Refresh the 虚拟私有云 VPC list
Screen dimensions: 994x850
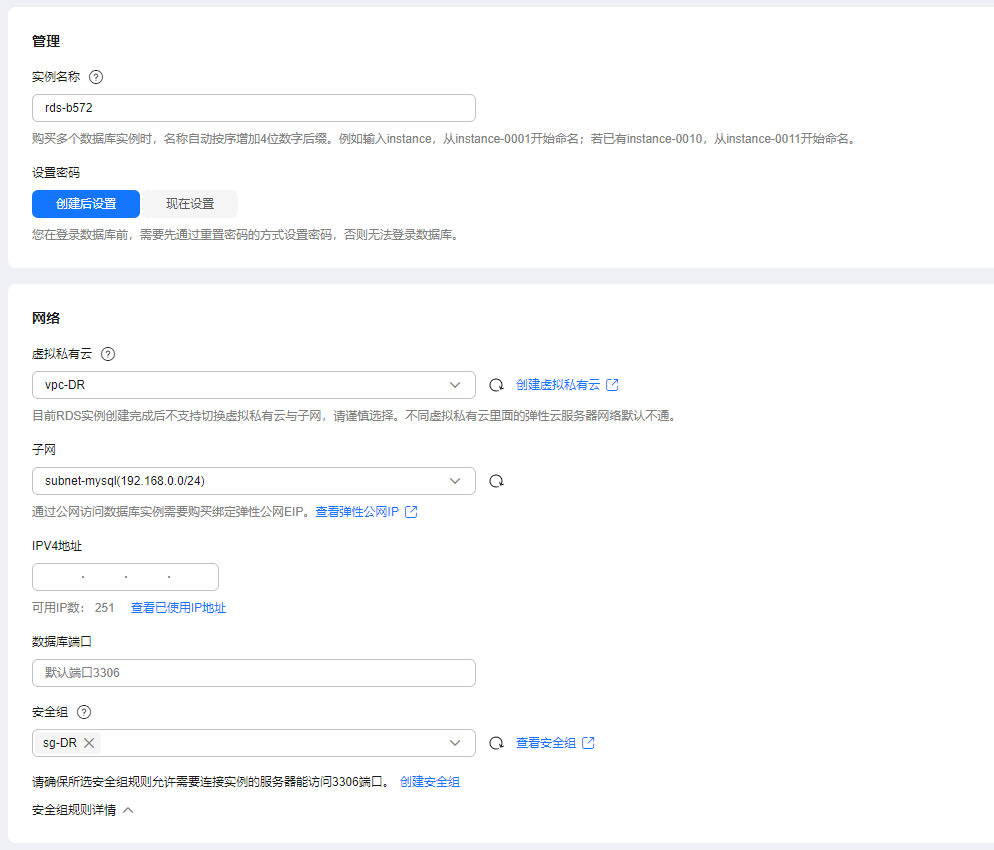(496, 385)
